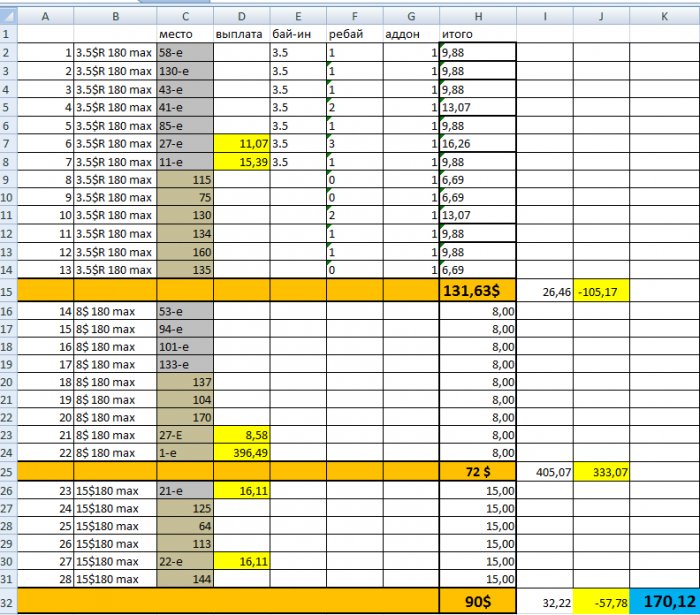Select '3.5$R 180 max' cell in row 2
The height and width of the screenshot is (615, 700).
pyautogui.click(x=115, y=53)
